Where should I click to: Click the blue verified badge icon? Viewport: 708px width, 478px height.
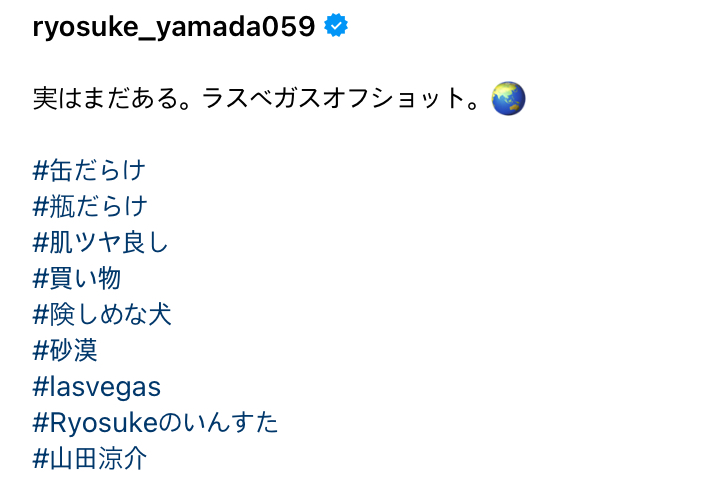coord(337,27)
